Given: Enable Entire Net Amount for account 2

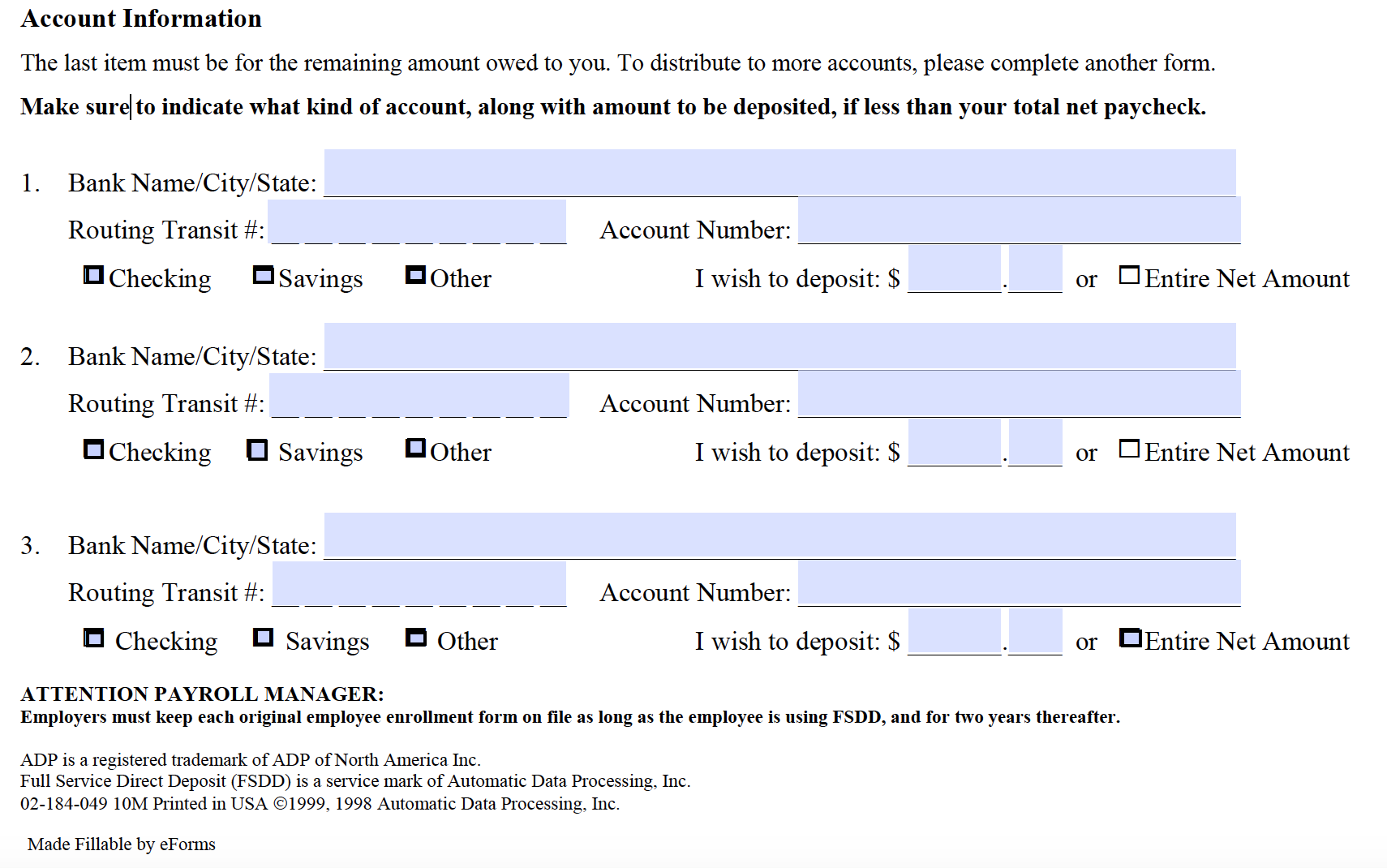Looking at the screenshot, I should [1128, 447].
